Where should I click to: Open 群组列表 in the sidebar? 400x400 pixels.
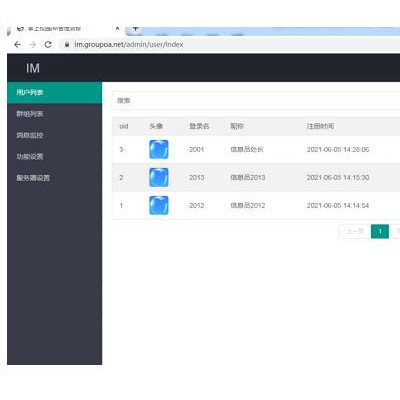coord(55,114)
